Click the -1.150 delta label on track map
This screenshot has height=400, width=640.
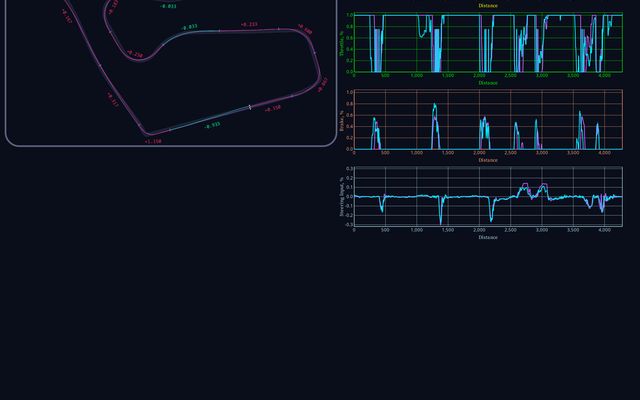(x=153, y=141)
